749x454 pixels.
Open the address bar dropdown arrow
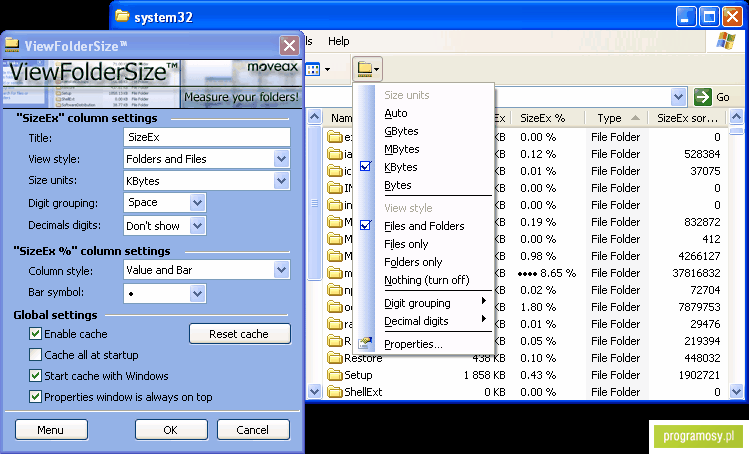[x=678, y=97]
